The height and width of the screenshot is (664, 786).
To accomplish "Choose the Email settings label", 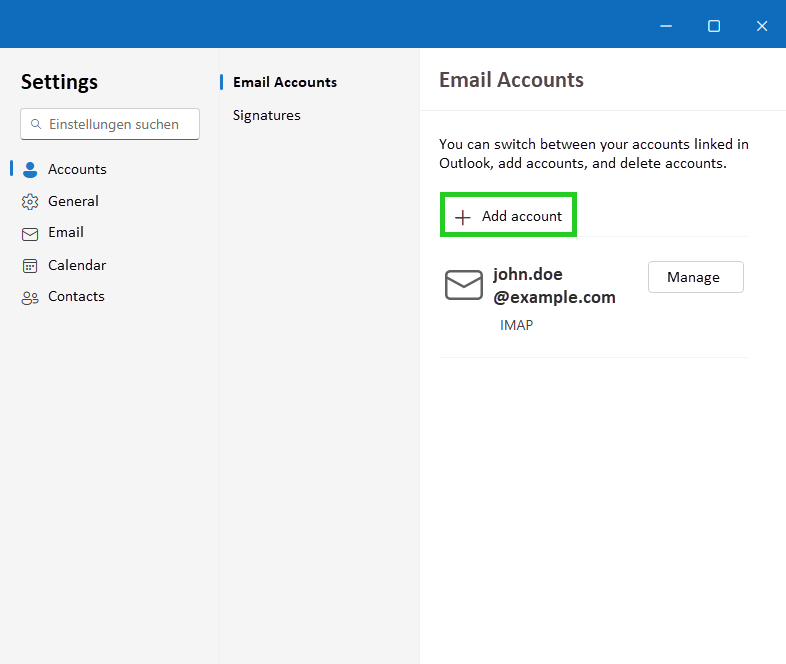I will (66, 232).
